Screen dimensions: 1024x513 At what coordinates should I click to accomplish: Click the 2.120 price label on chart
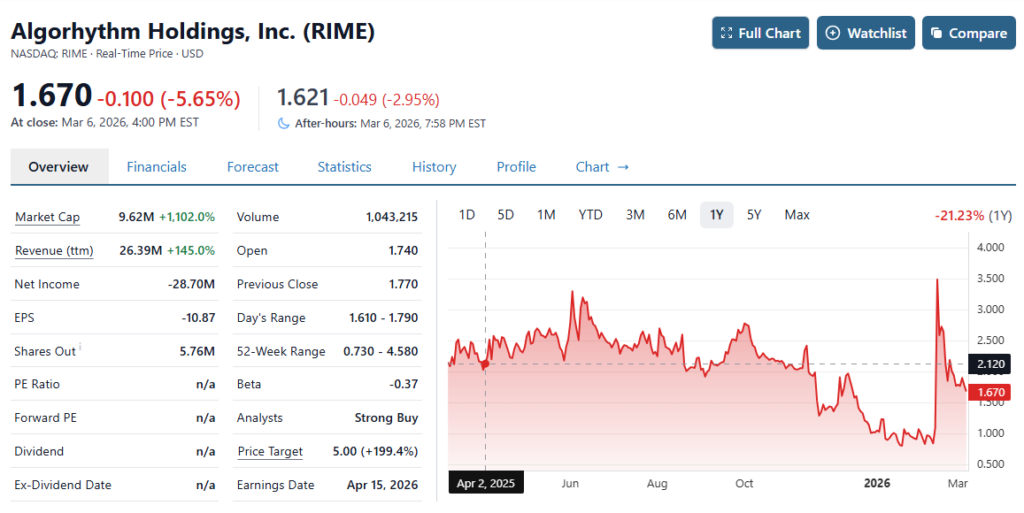(x=991, y=365)
